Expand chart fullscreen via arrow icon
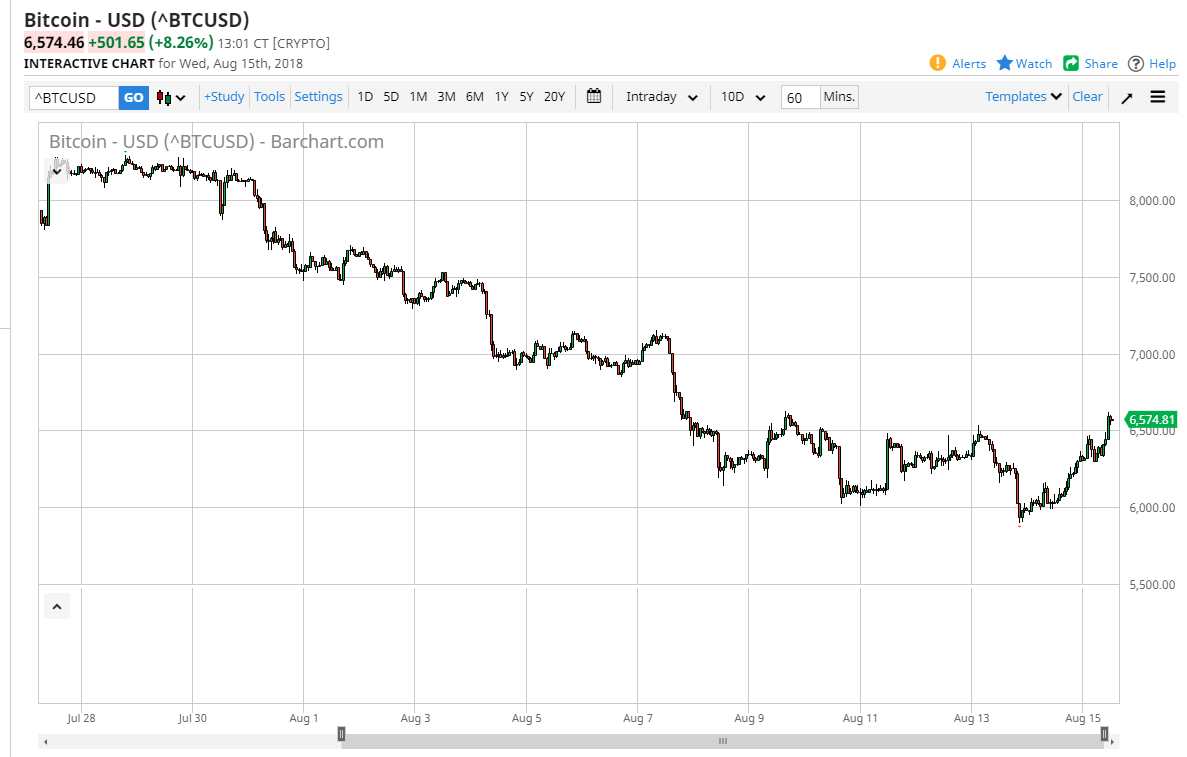The height and width of the screenshot is (757, 1187). [x=1127, y=97]
